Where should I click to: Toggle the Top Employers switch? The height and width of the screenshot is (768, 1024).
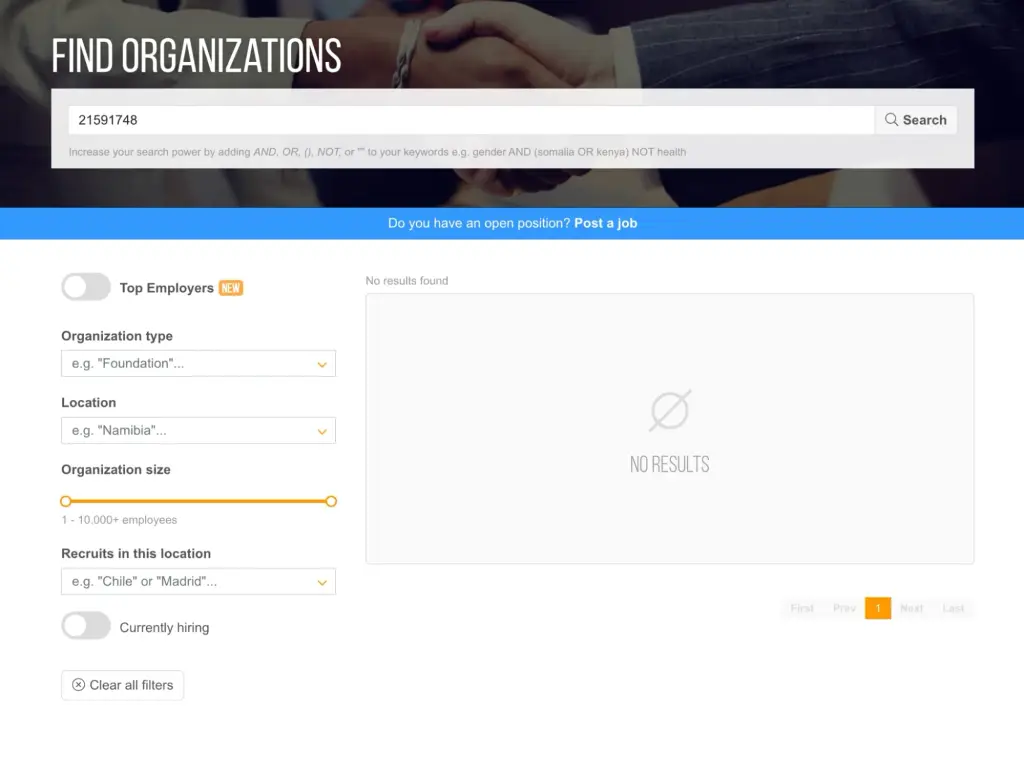point(86,287)
